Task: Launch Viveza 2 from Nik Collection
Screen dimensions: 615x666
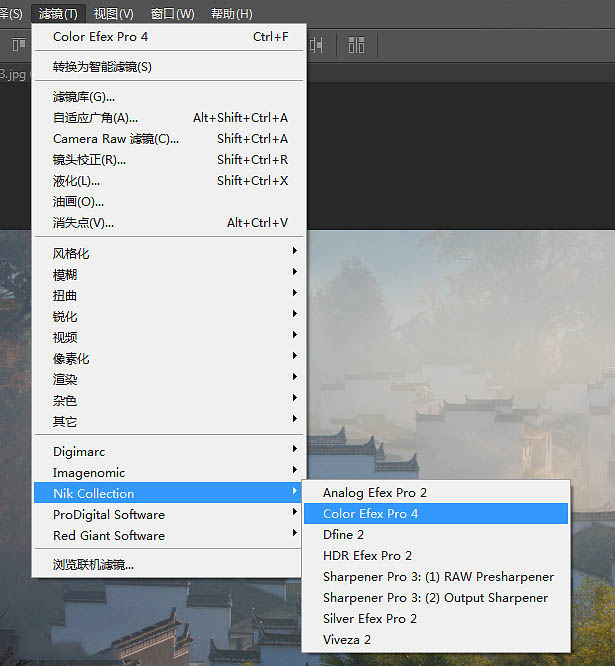Action: click(347, 639)
